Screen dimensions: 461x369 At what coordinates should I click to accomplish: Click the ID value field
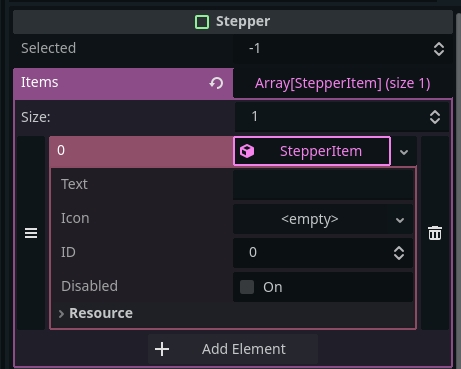323,253
